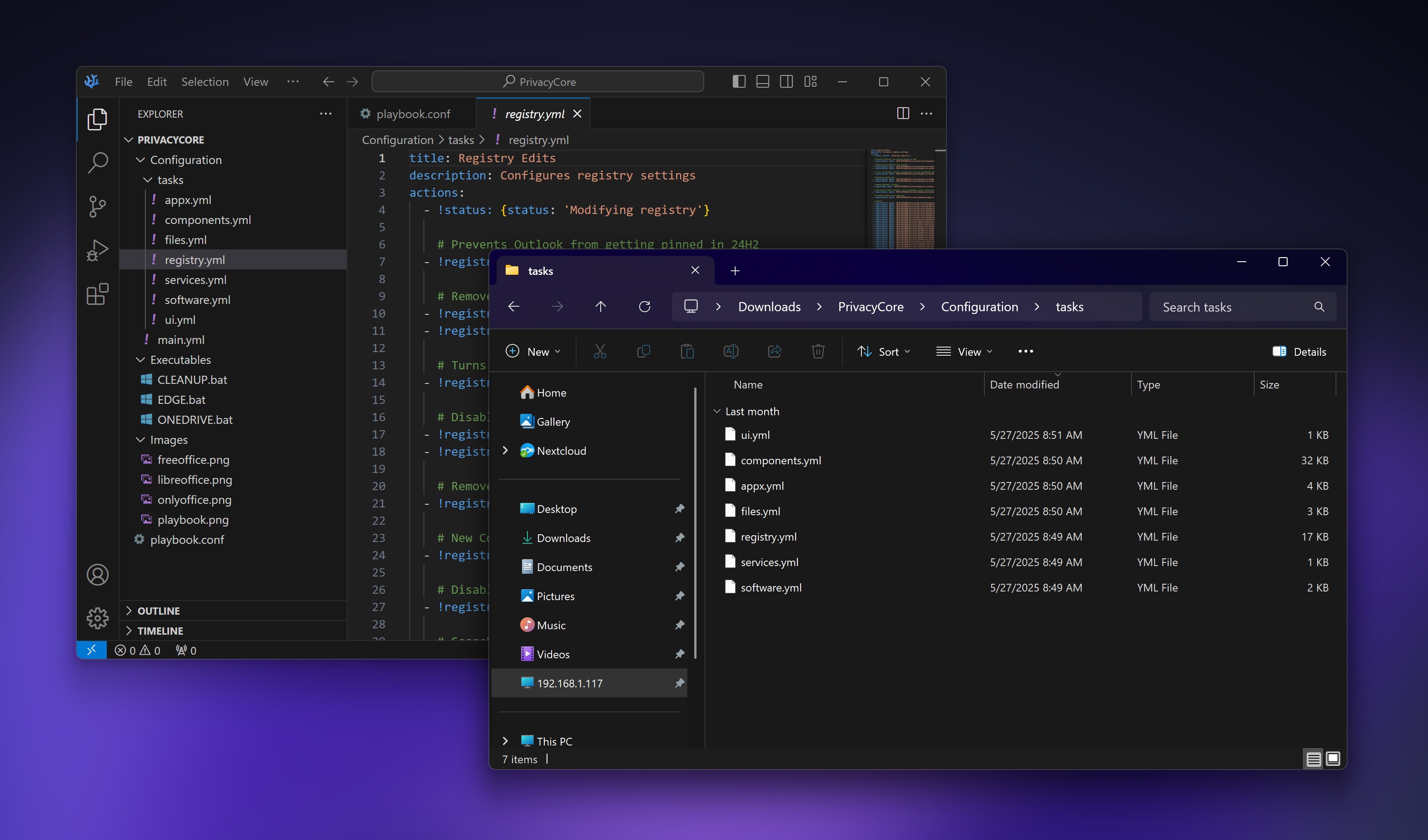Image resolution: width=1428 pixels, height=840 pixels.
Task: Go back in File Explorer
Action: tap(514, 307)
